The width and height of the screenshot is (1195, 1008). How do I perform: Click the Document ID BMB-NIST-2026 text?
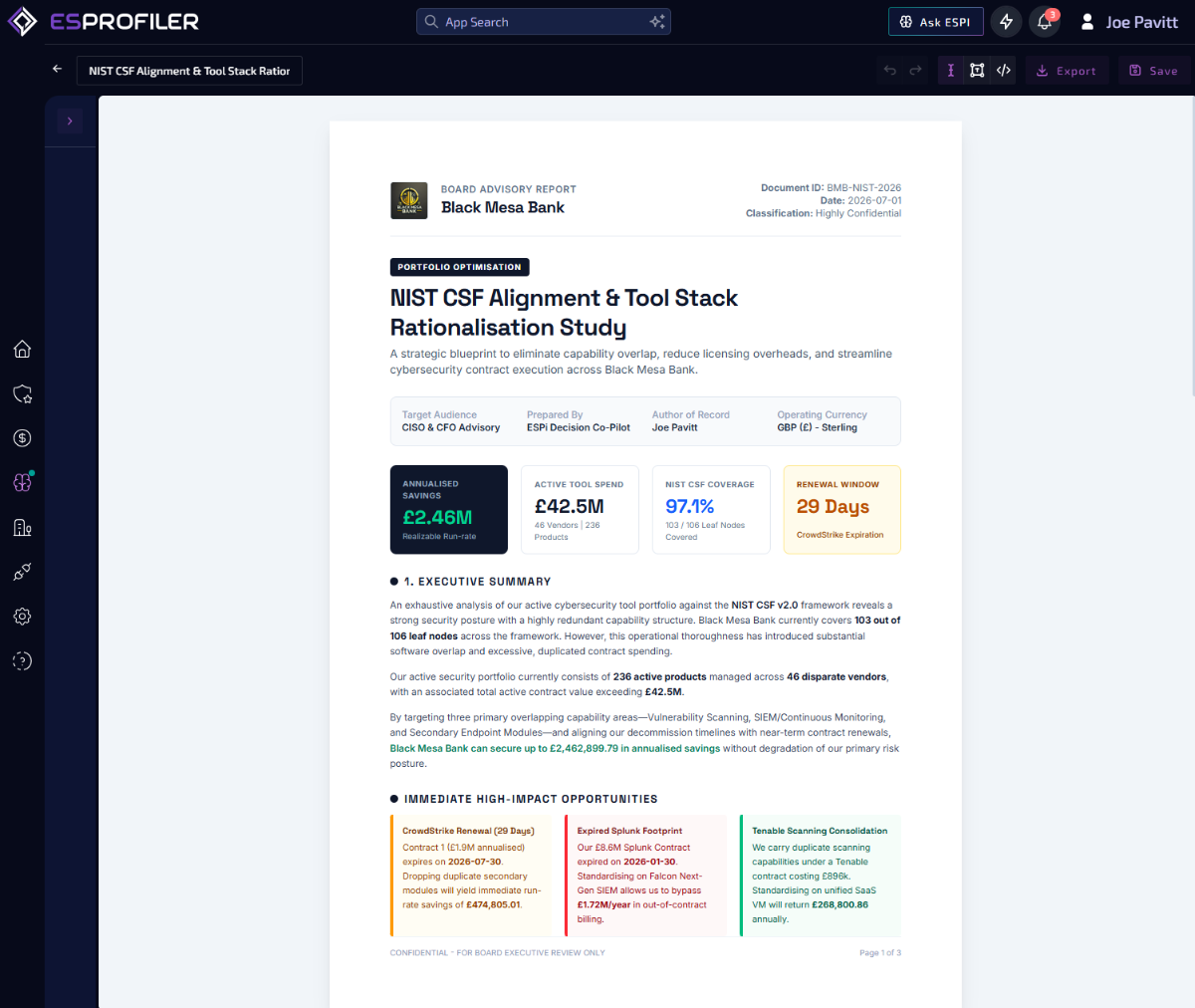(x=831, y=187)
